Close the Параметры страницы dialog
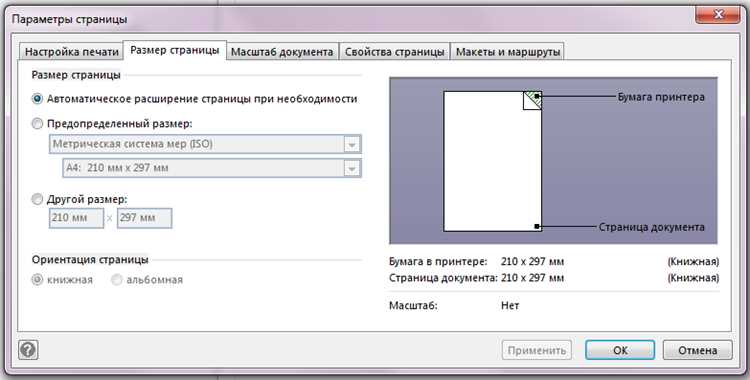 717,15
